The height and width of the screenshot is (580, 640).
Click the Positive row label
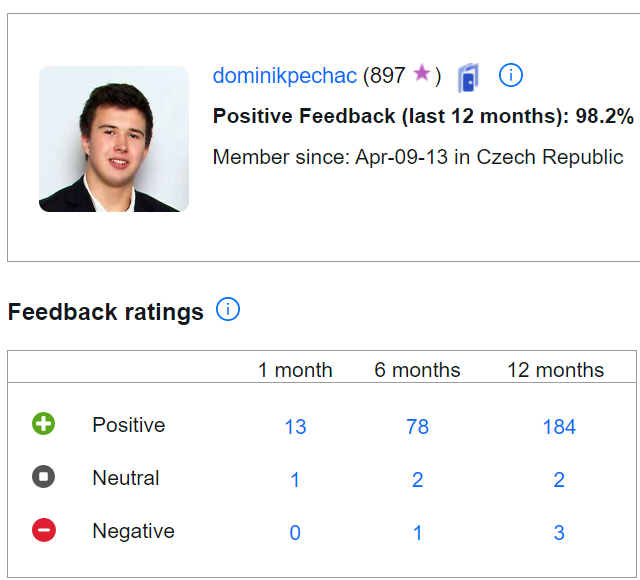(x=128, y=425)
